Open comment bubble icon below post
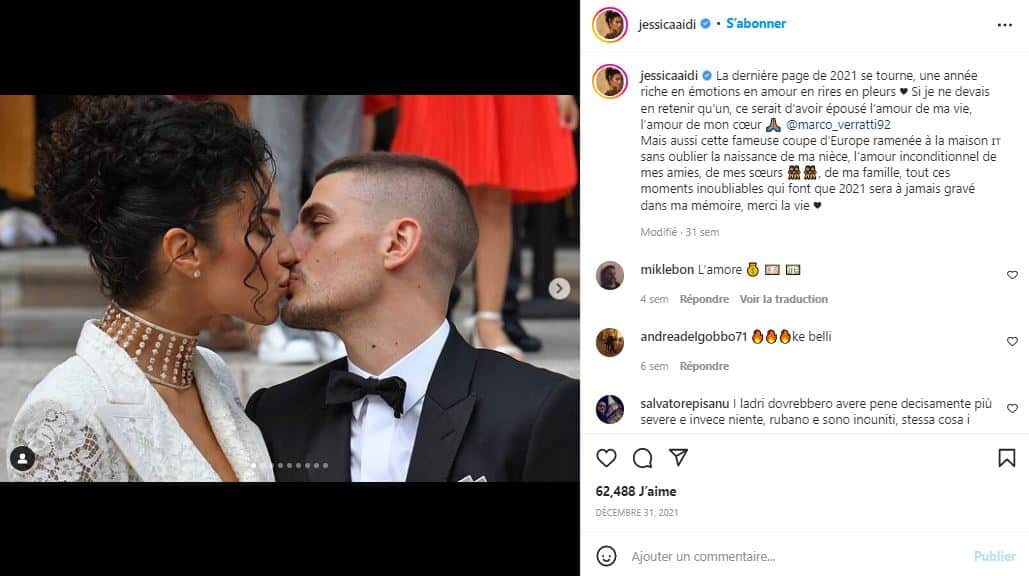Image resolution: width=1029 pixels, height=576 pixels. 642,458
